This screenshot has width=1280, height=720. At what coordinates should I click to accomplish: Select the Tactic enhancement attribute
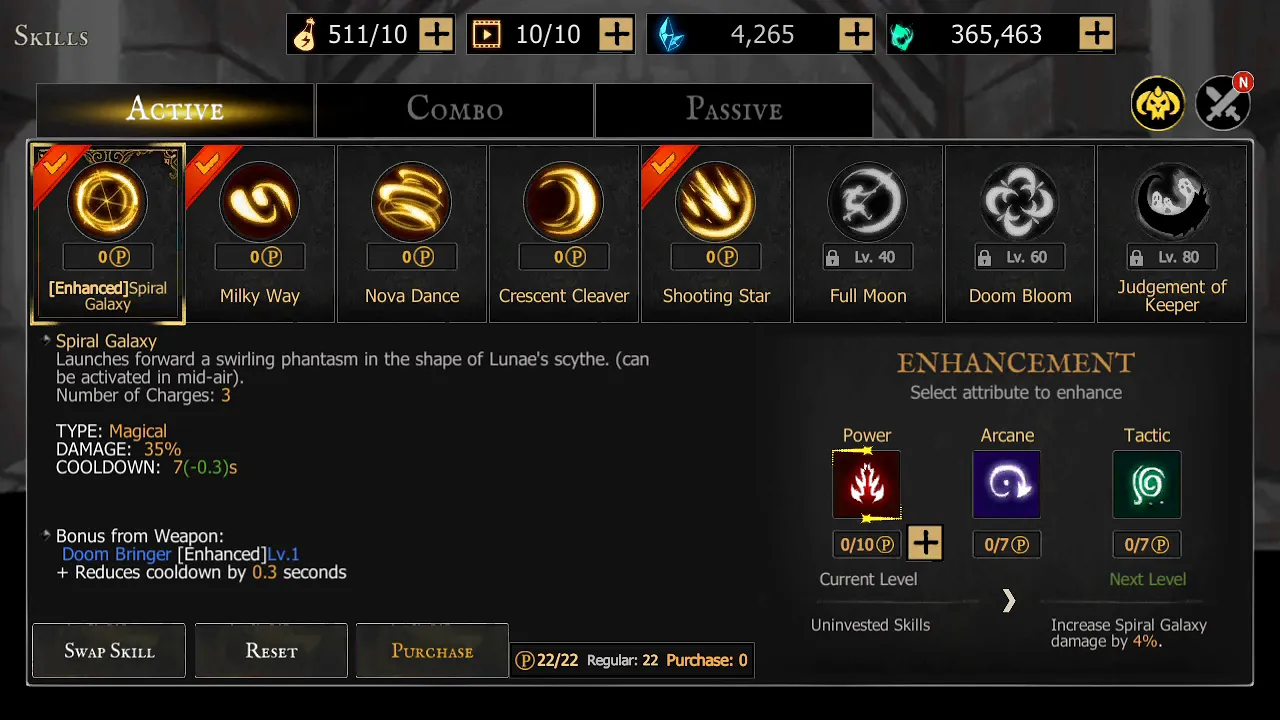pos(1147,485)
